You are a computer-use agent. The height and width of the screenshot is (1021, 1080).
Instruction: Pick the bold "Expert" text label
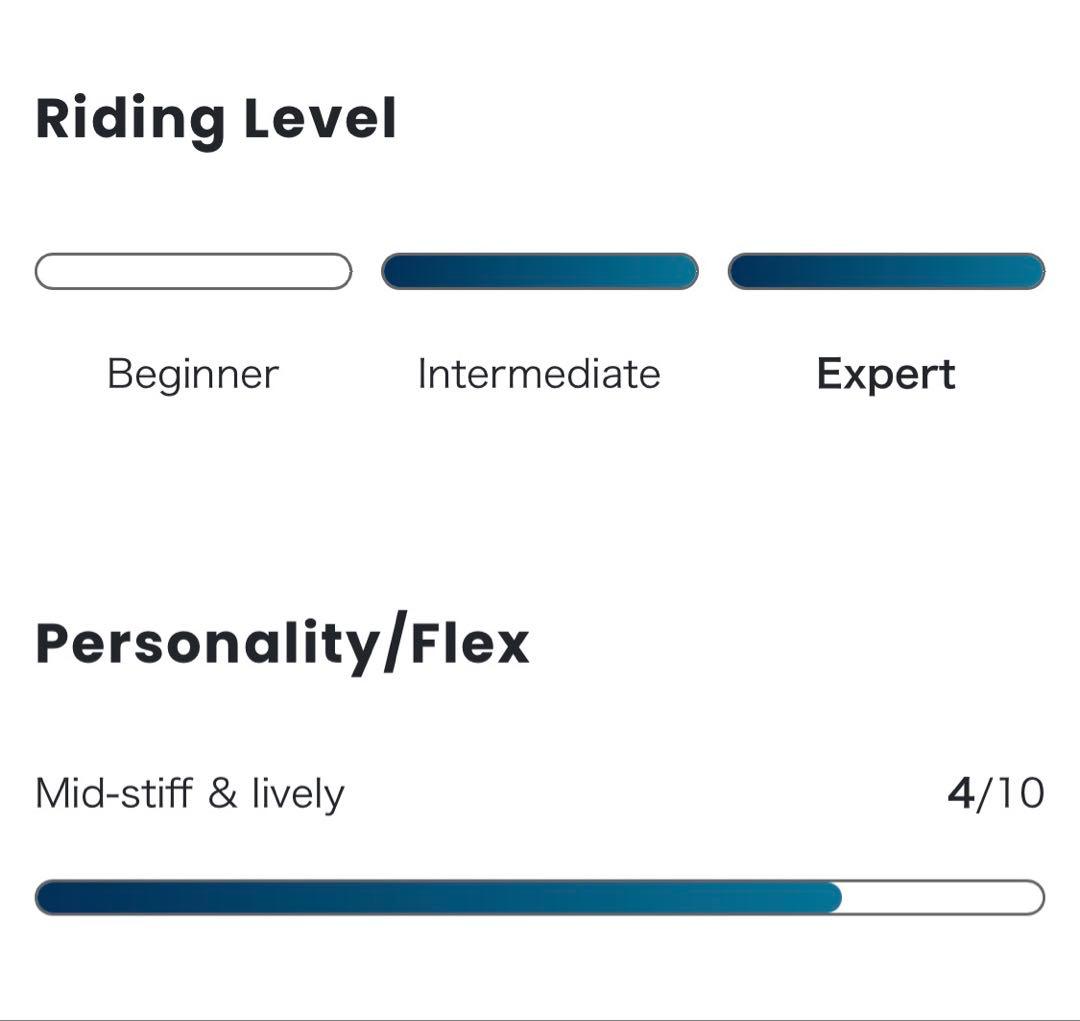(886, 374)
